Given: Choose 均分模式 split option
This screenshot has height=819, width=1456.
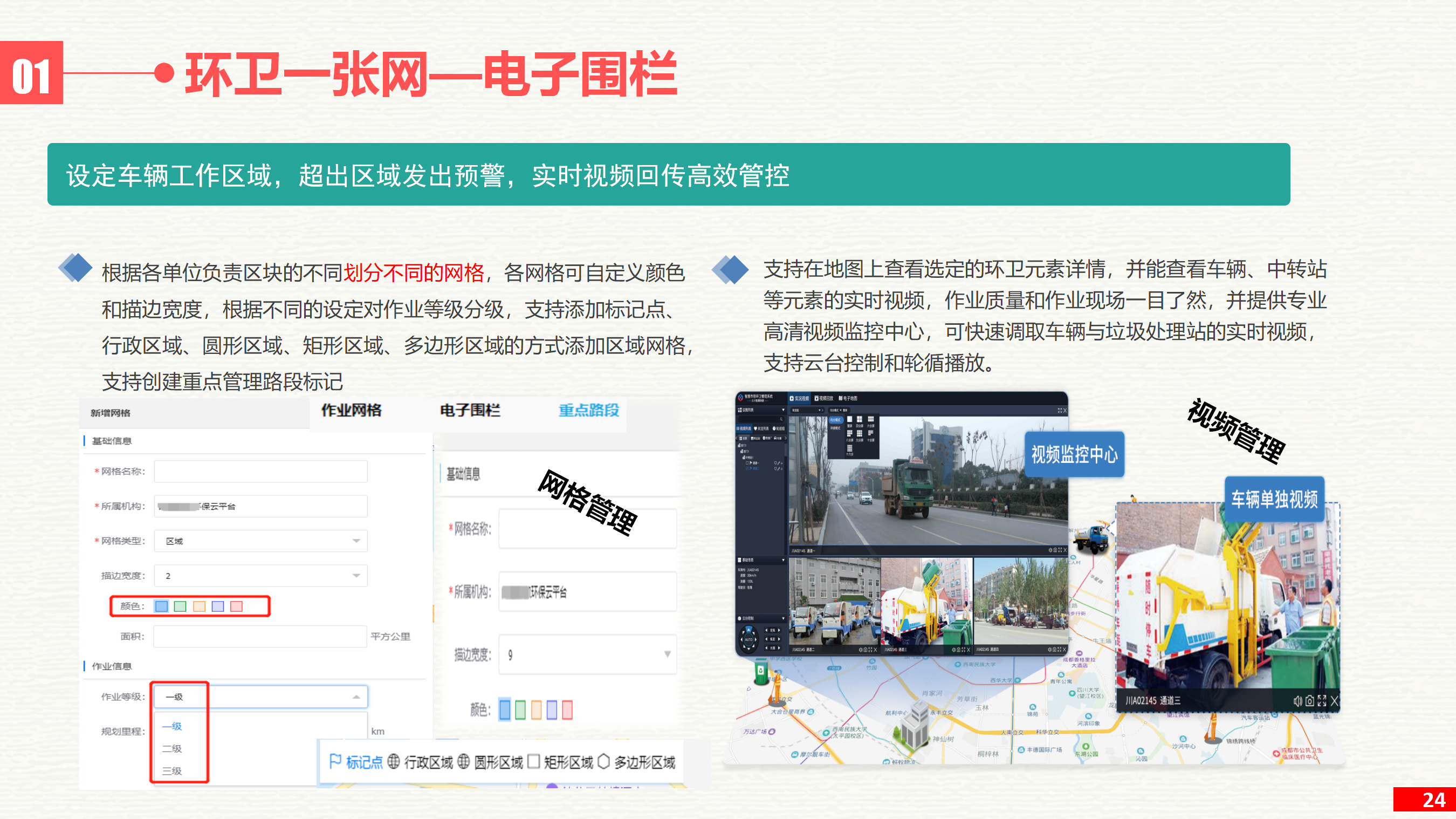Looking at the screenshot, I should 836,420.
